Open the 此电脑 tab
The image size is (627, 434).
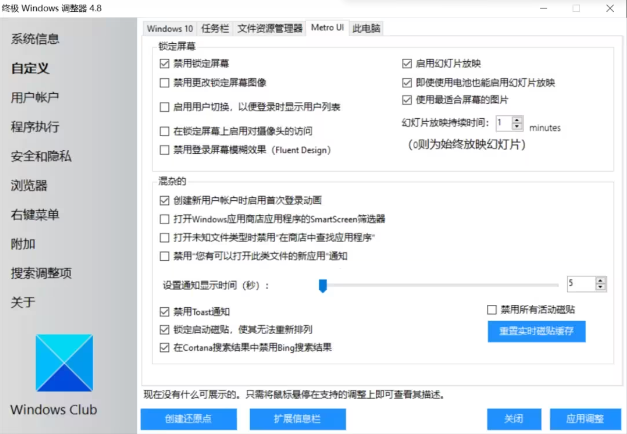tap(366, 29)
